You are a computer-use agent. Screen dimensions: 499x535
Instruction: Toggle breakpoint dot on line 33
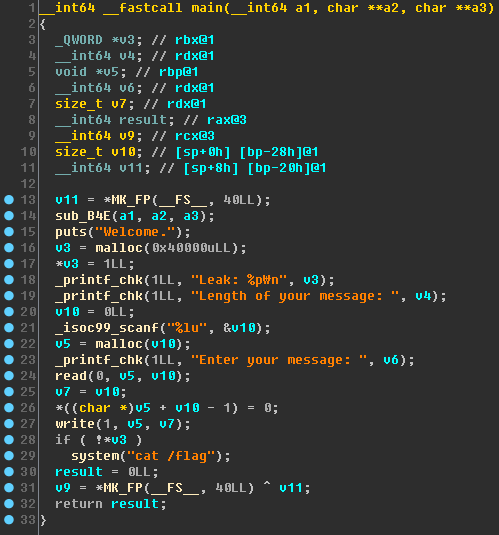[x=9, y=520]
